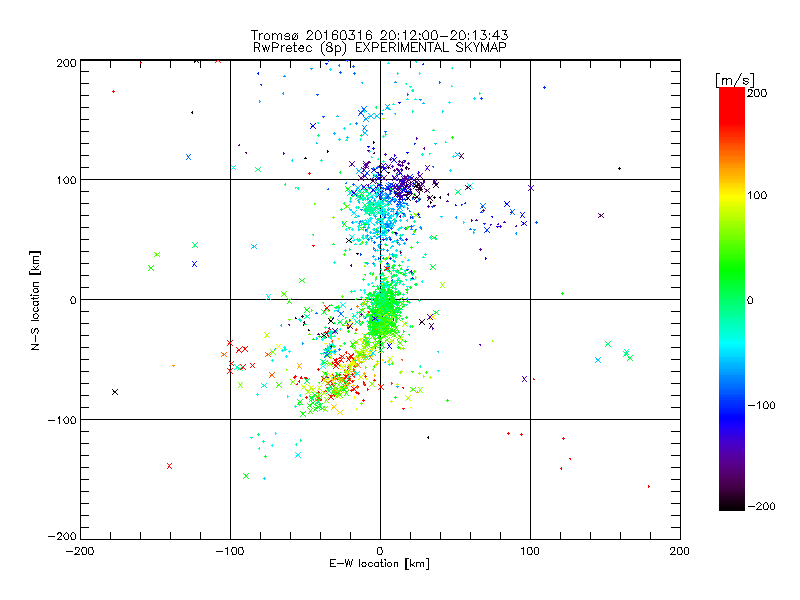Click the yellow band of the velocity color bar
Screen dimensions: 800x600
tap(732, 196)
